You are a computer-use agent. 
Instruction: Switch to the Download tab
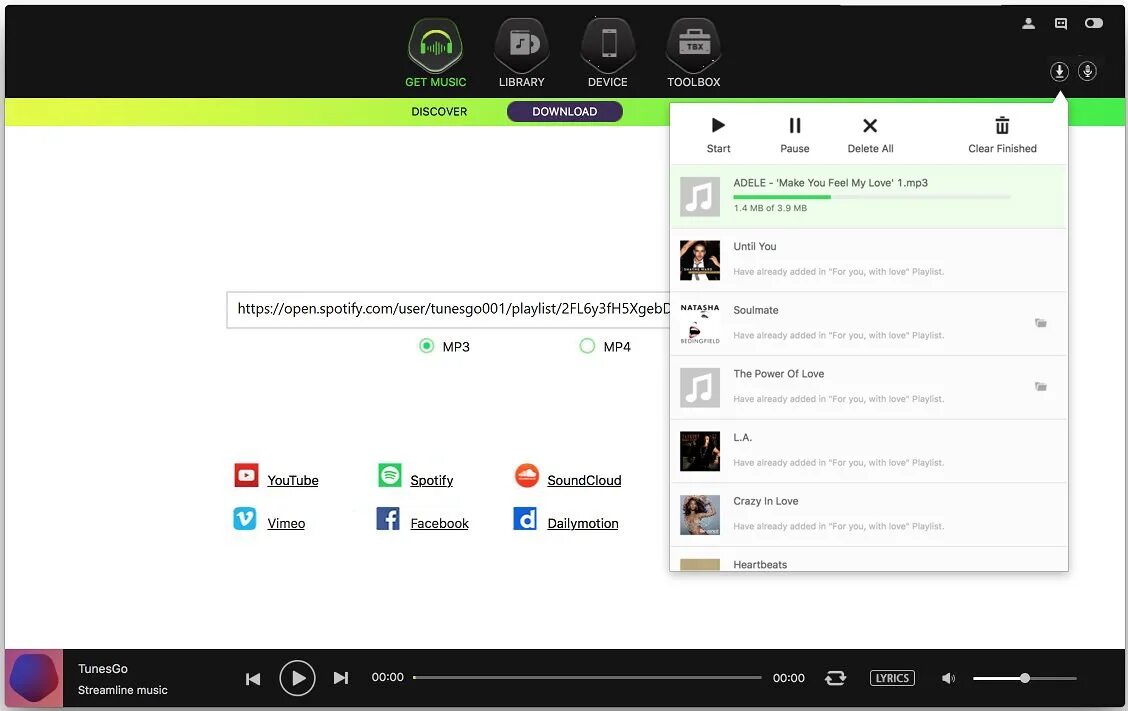pyautogui.click(x=565, y=112)
